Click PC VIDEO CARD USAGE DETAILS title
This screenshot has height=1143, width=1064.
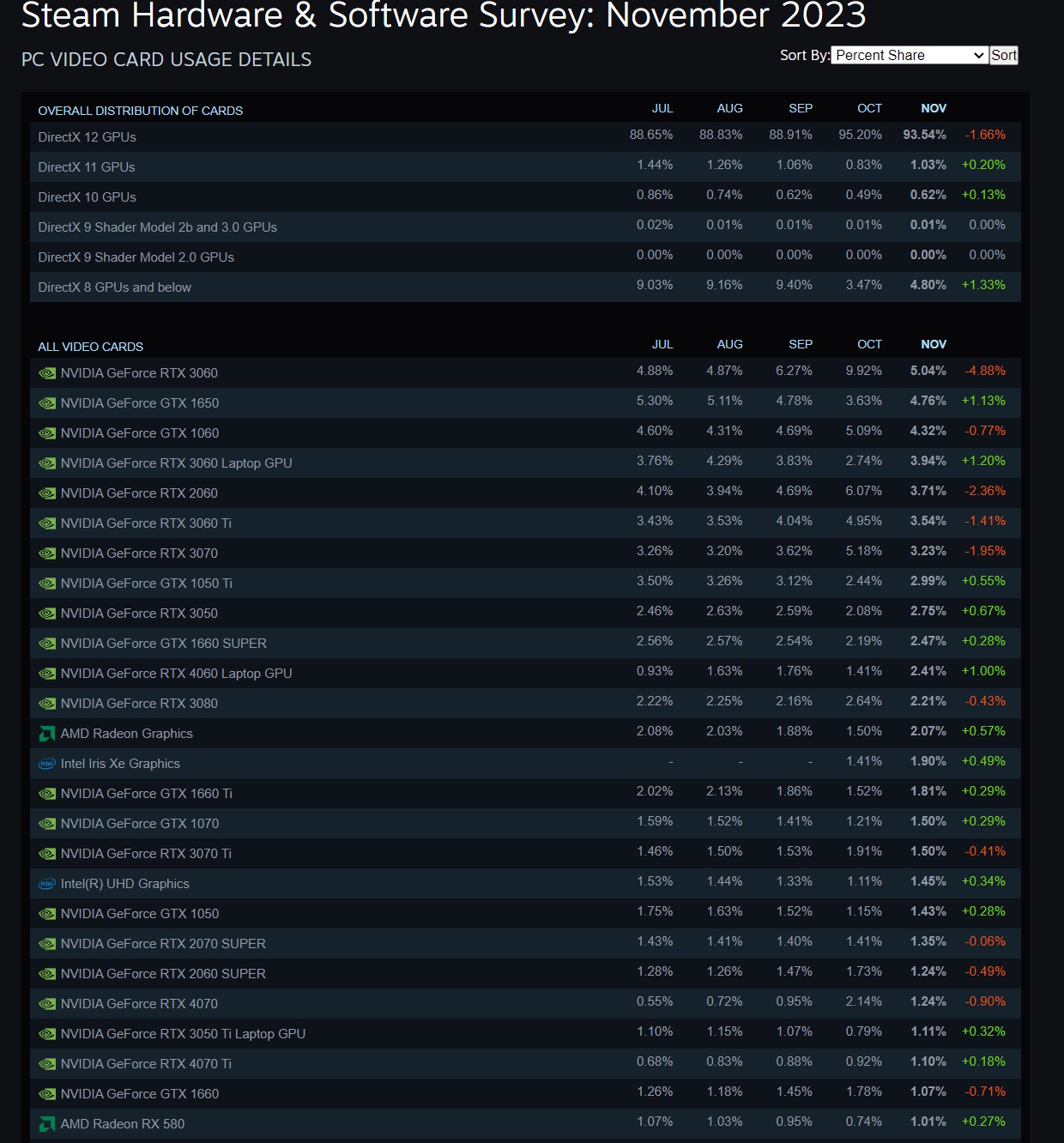pyautogui.click(x=166, y=59)
